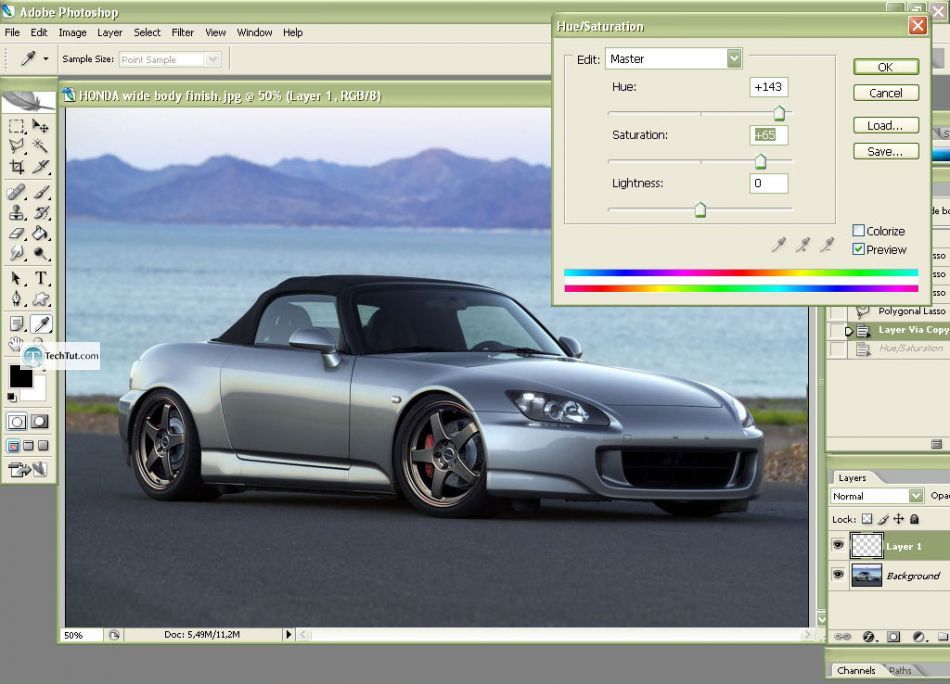Select the Slice tool
950x684 pixels.
click(x=40, y=166)
